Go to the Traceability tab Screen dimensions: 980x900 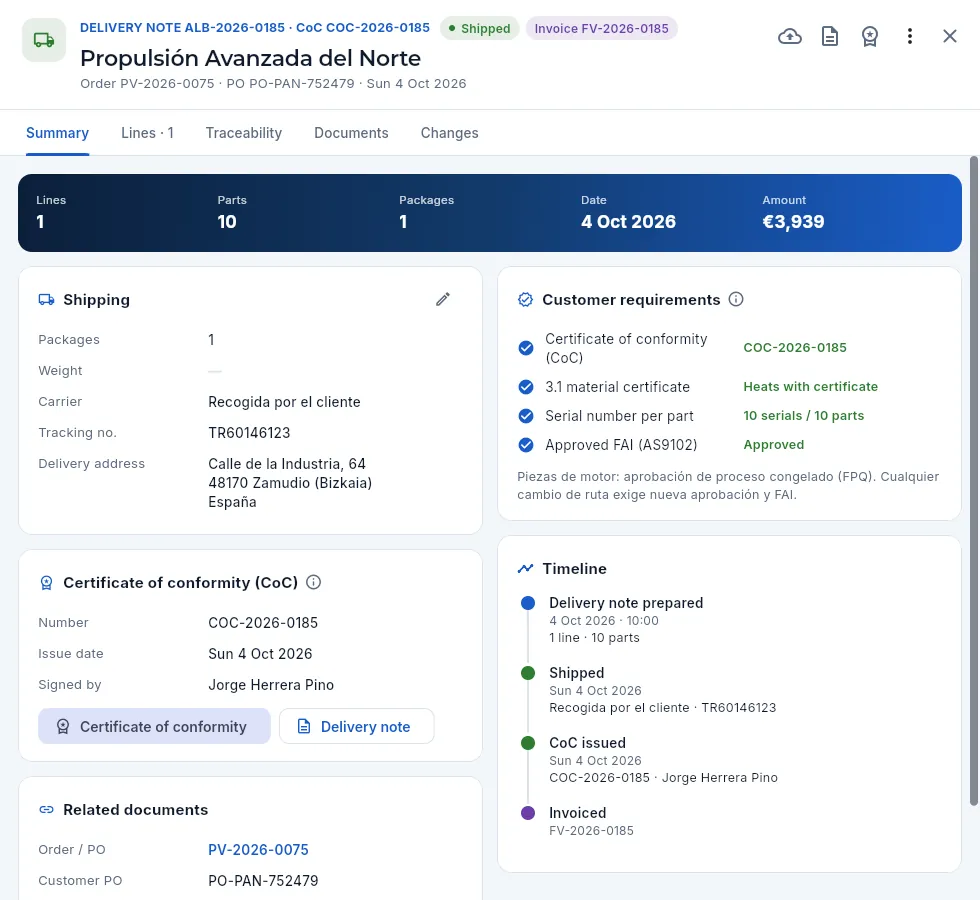pyautogui.click(x=244, y=133)
